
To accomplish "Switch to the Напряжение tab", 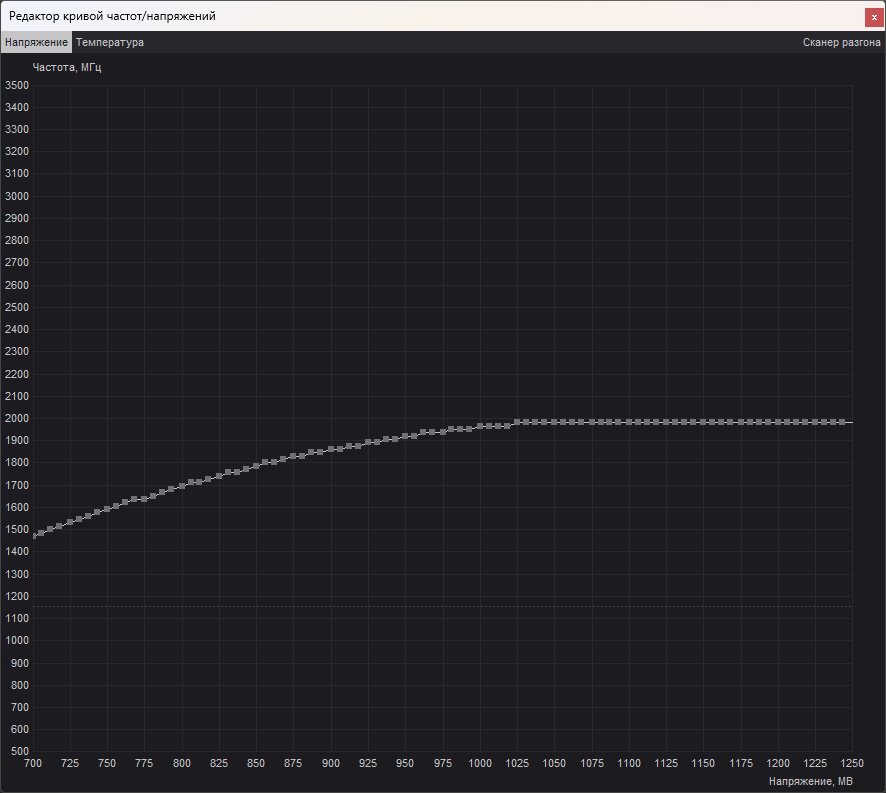I will pyautogui.click(x=36, y=42).
